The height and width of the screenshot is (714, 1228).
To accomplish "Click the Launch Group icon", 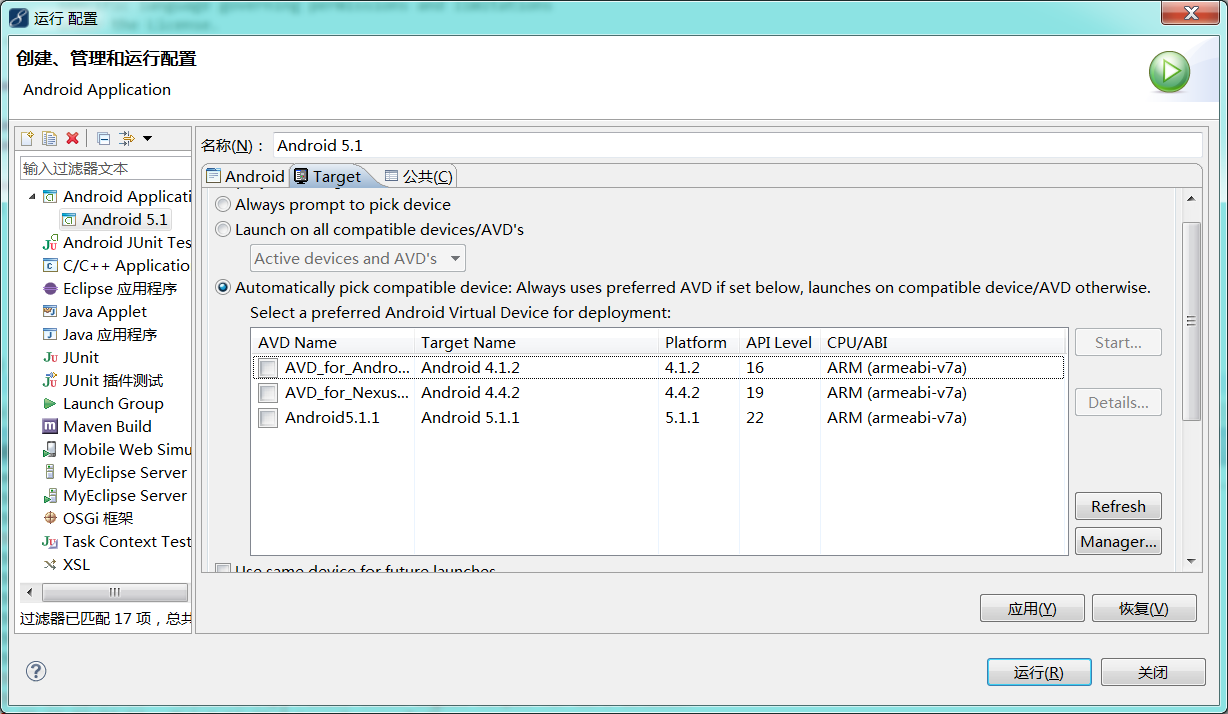I will coord(50,404).
